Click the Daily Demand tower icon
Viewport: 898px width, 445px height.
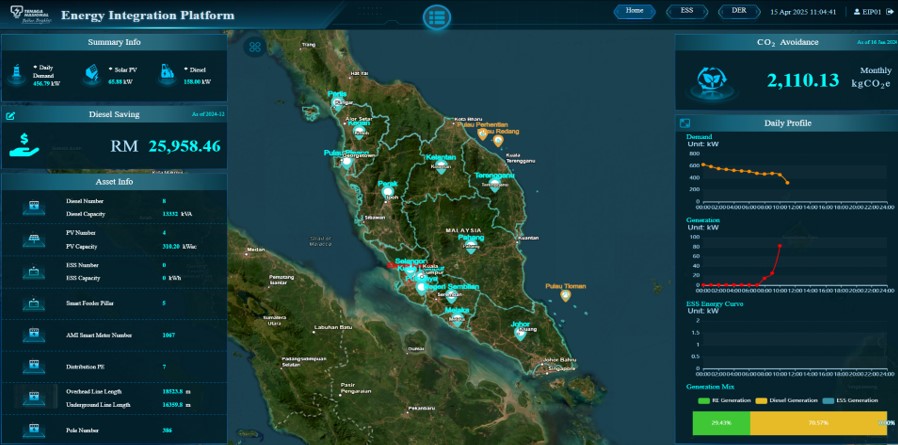pos(17,74)
